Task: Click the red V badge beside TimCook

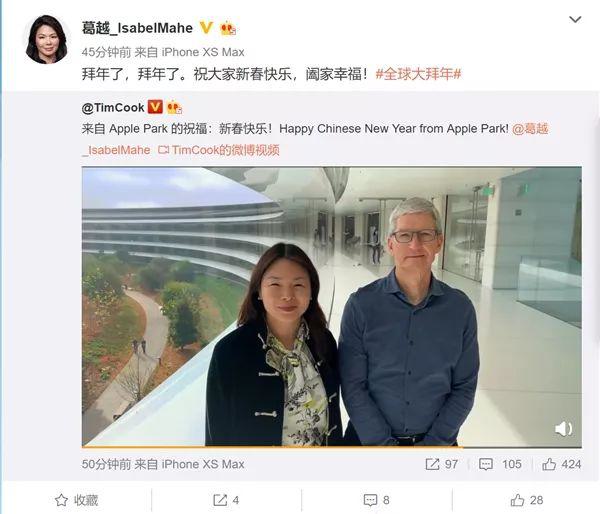Action: coord(155,107)
